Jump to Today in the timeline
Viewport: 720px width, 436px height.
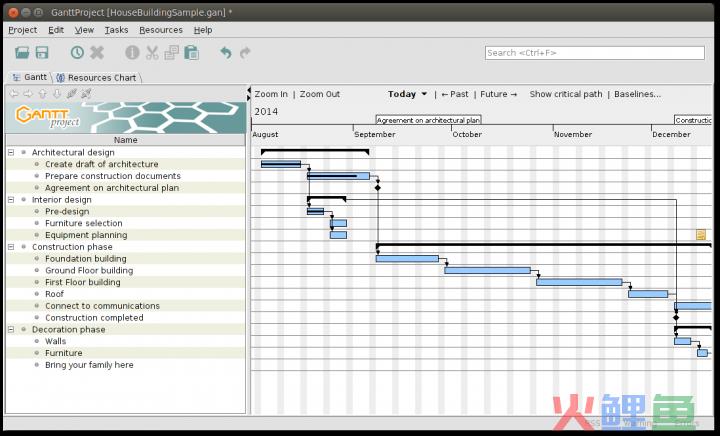(402, 94)
